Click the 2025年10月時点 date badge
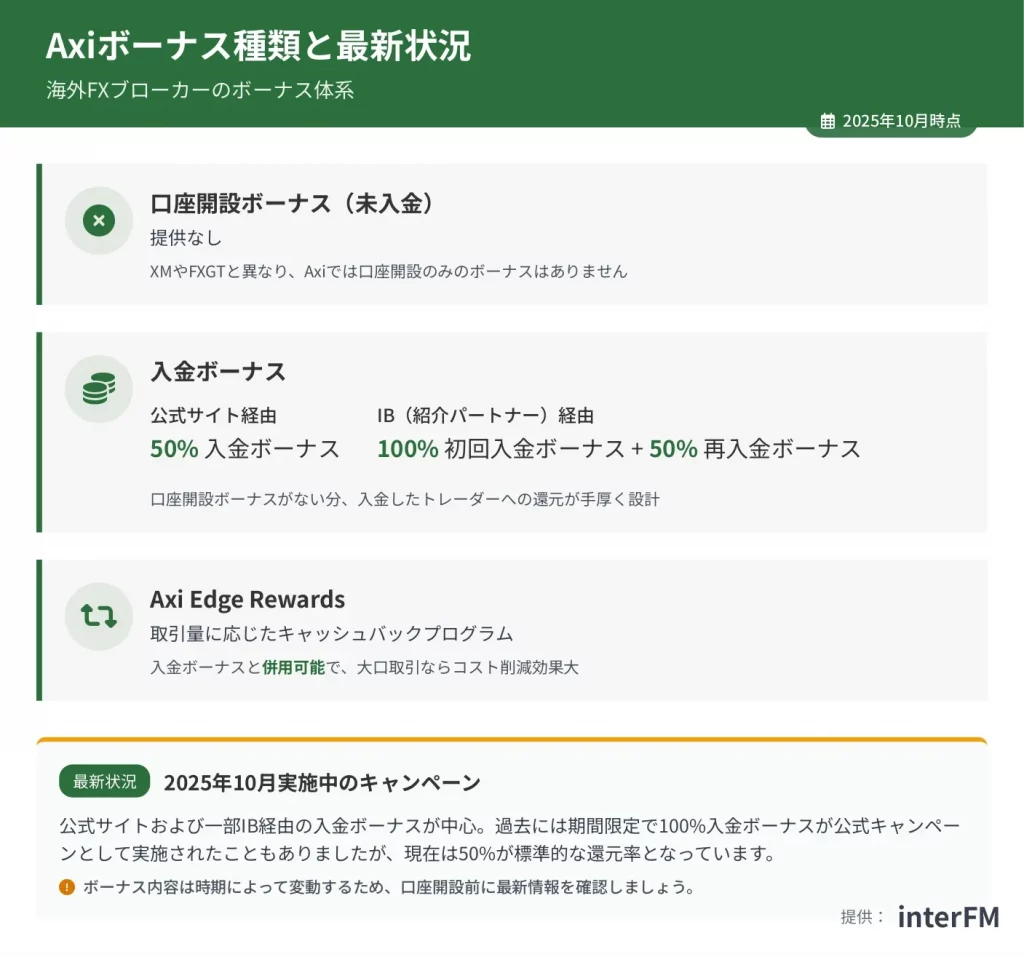Image resolution: width=1024 pixels, height=957 pixels. [x=891, y=121]
